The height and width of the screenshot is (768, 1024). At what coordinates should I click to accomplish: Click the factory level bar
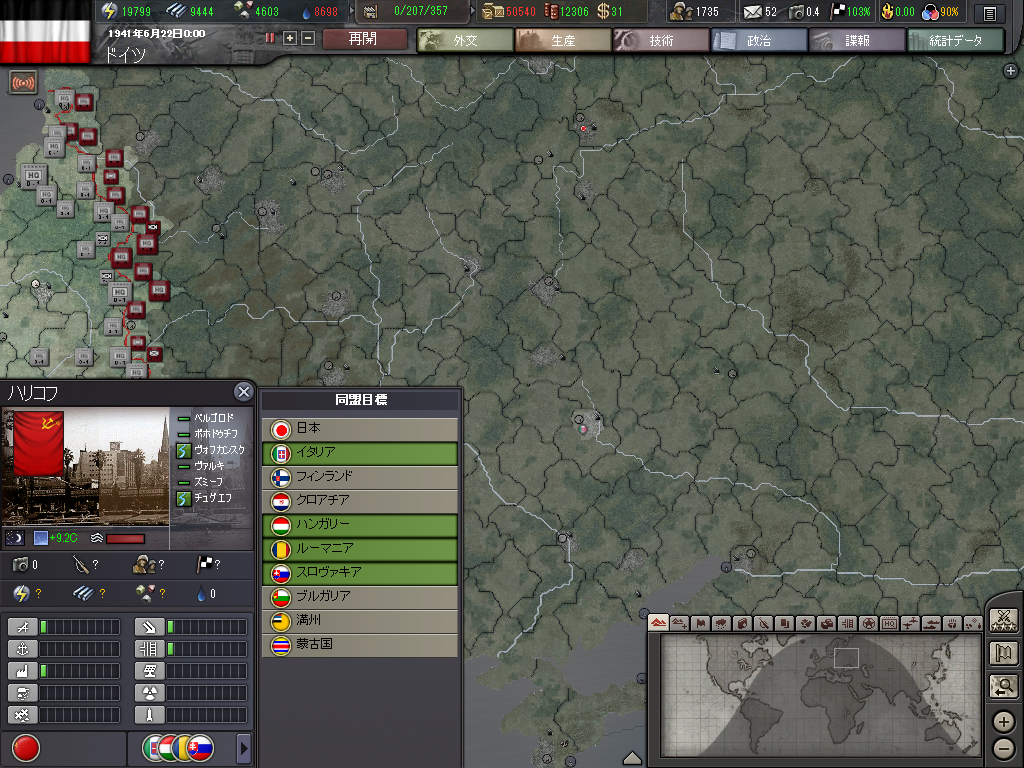coord(80,671)
